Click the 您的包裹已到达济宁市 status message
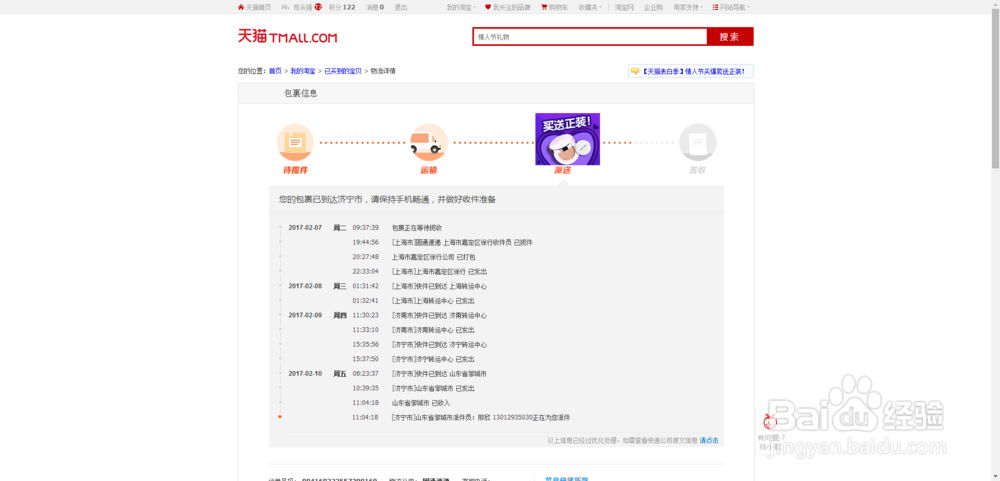The width and height of the screenshot is (1000, 481). pyautogui.click(x=387, y=199)
